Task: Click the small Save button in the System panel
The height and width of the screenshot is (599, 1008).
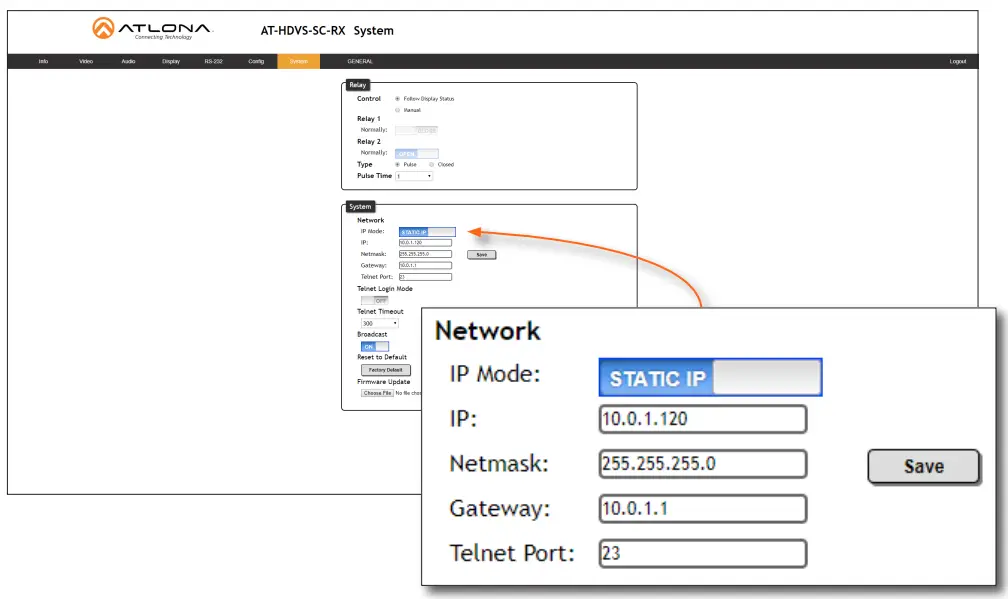Action: click(482, 255)
